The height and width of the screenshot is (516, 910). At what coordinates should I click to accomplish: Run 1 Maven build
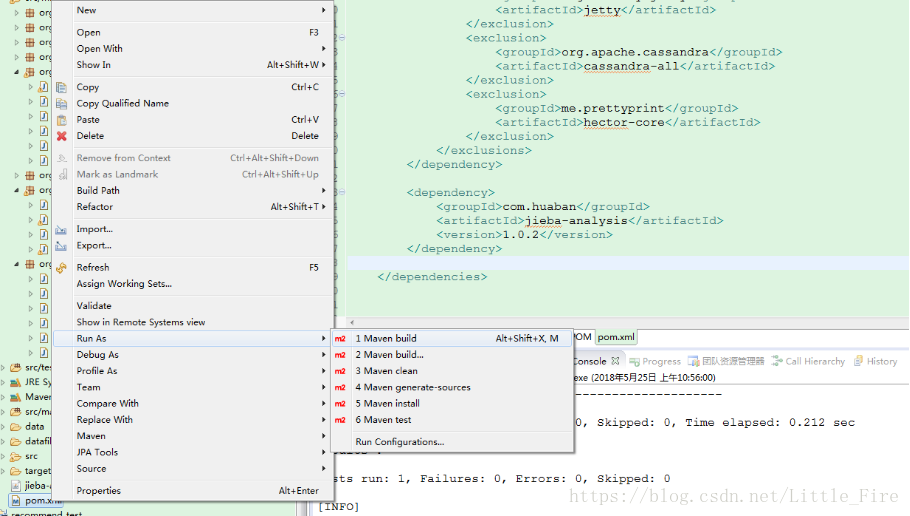click(x=452, y=338)
